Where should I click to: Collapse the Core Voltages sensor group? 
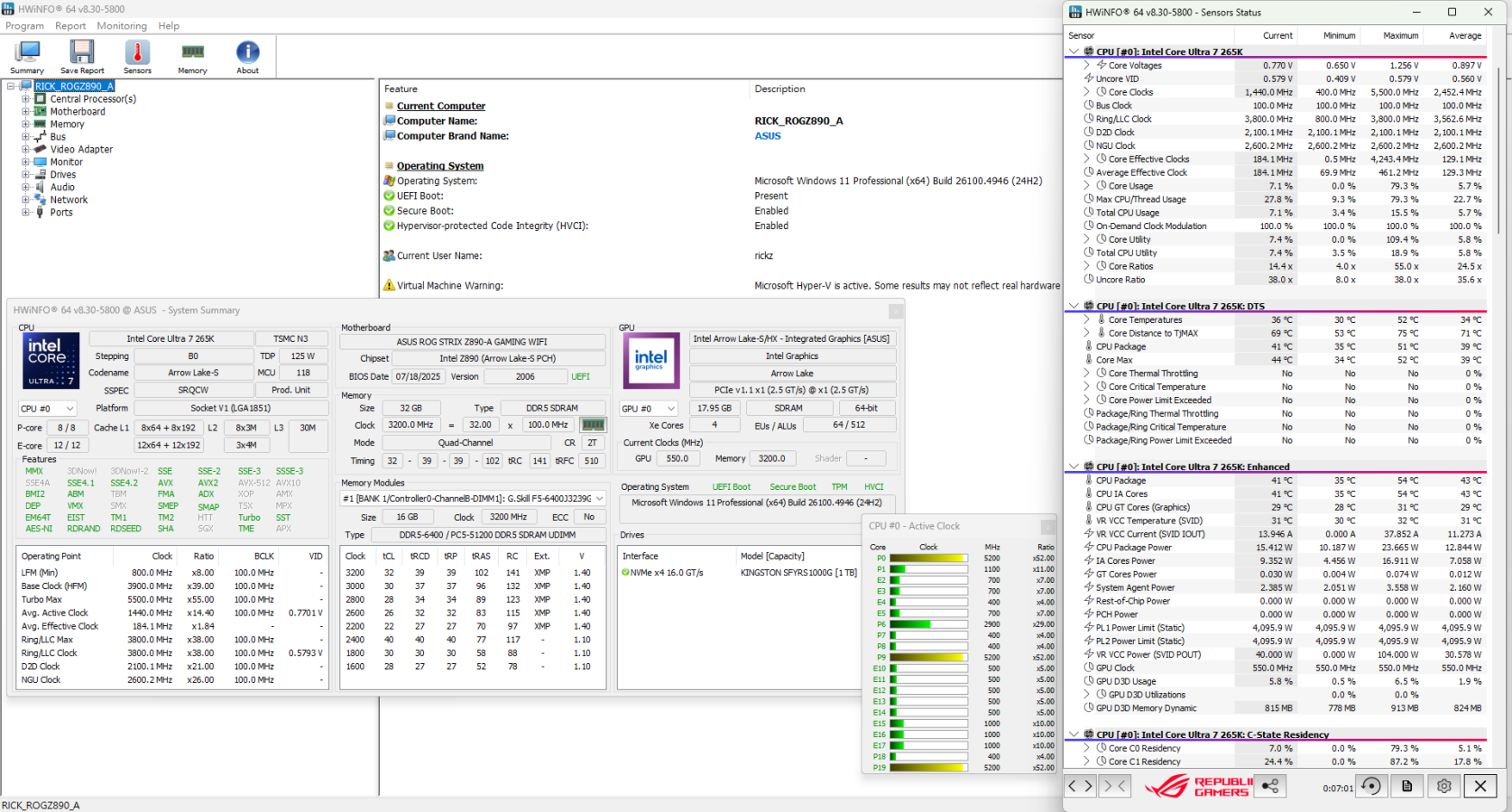point(1087,65)
